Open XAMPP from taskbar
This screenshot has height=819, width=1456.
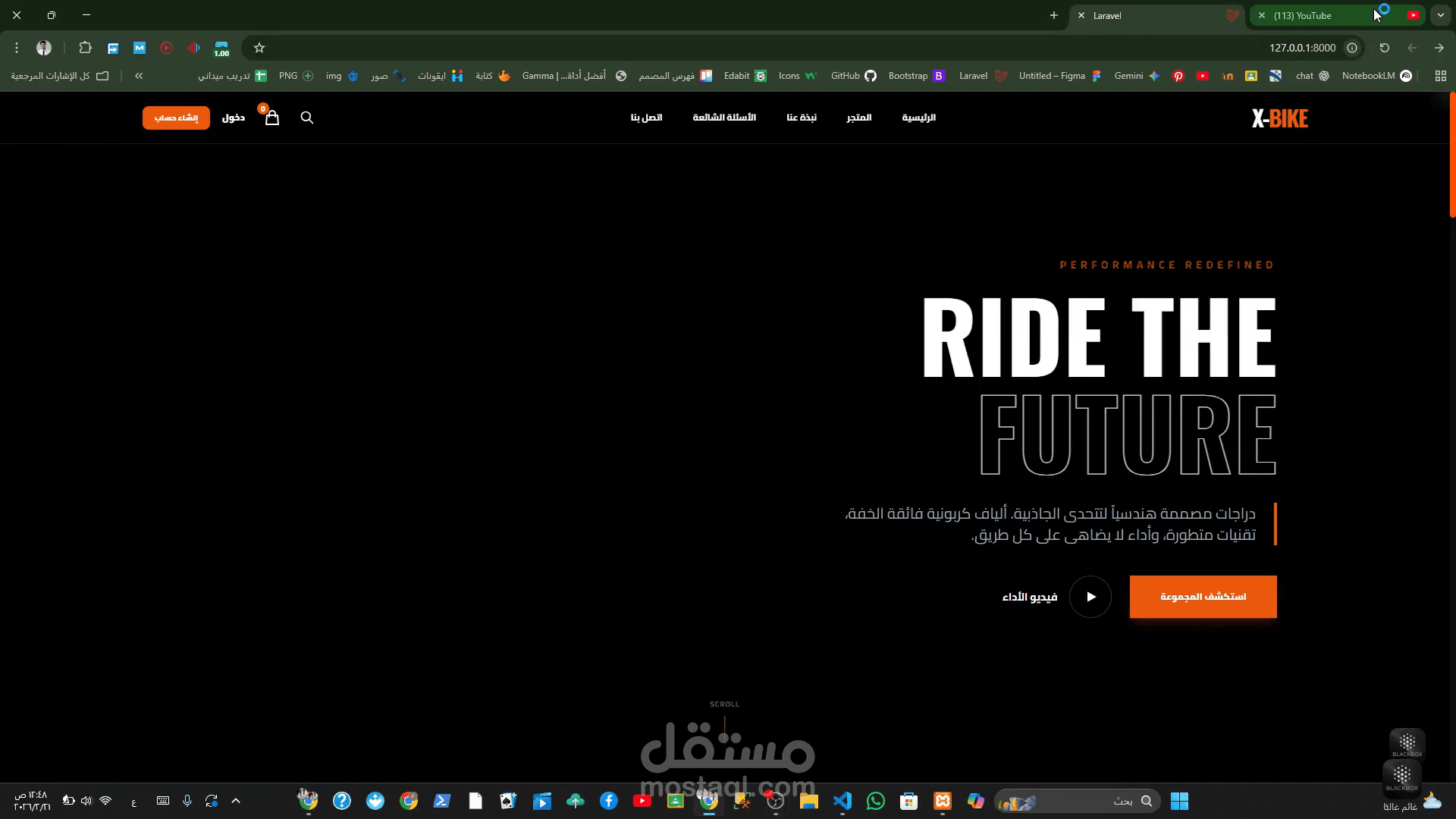point(943,801)
